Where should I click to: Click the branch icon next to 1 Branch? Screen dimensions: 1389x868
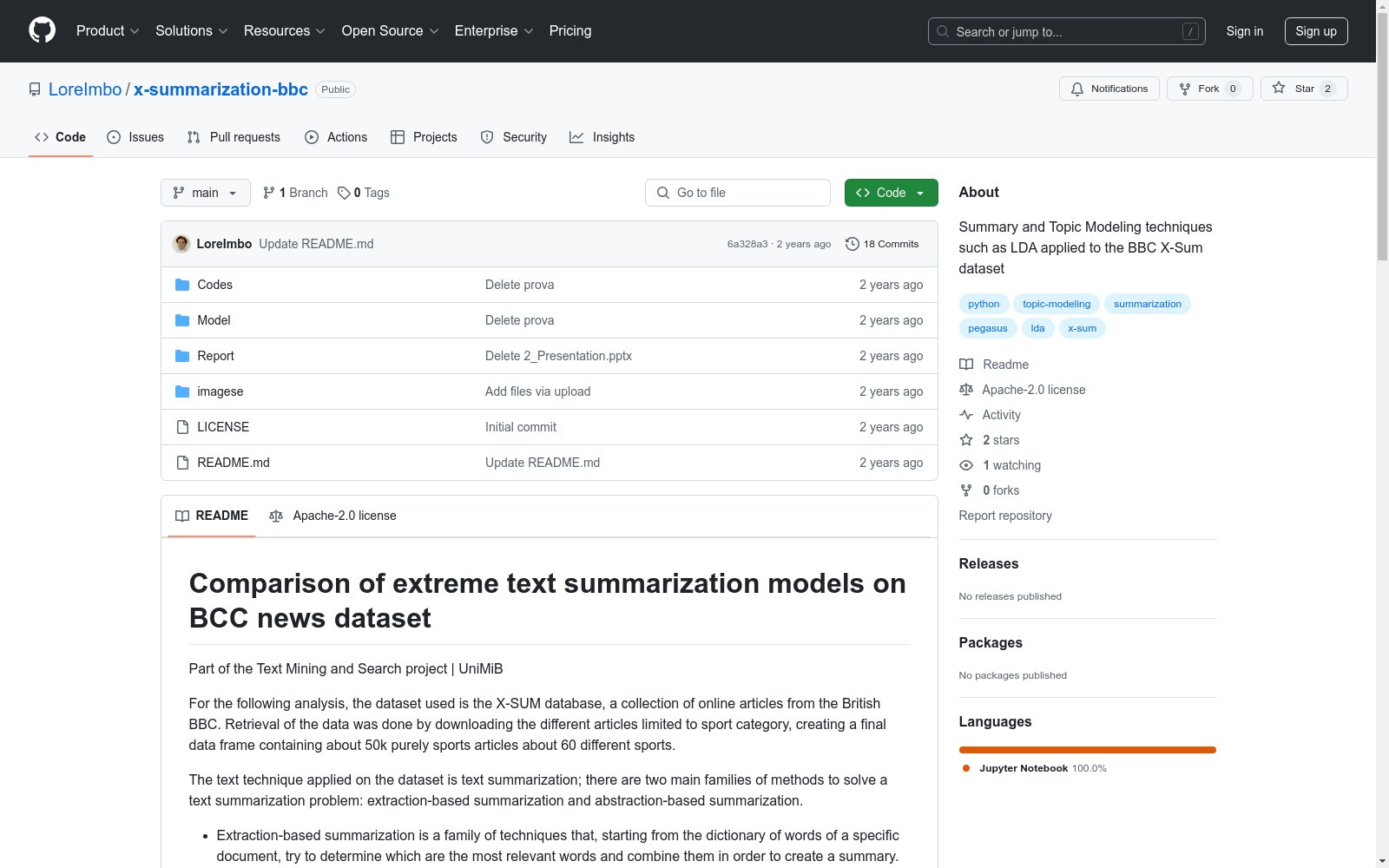[269, 193]
